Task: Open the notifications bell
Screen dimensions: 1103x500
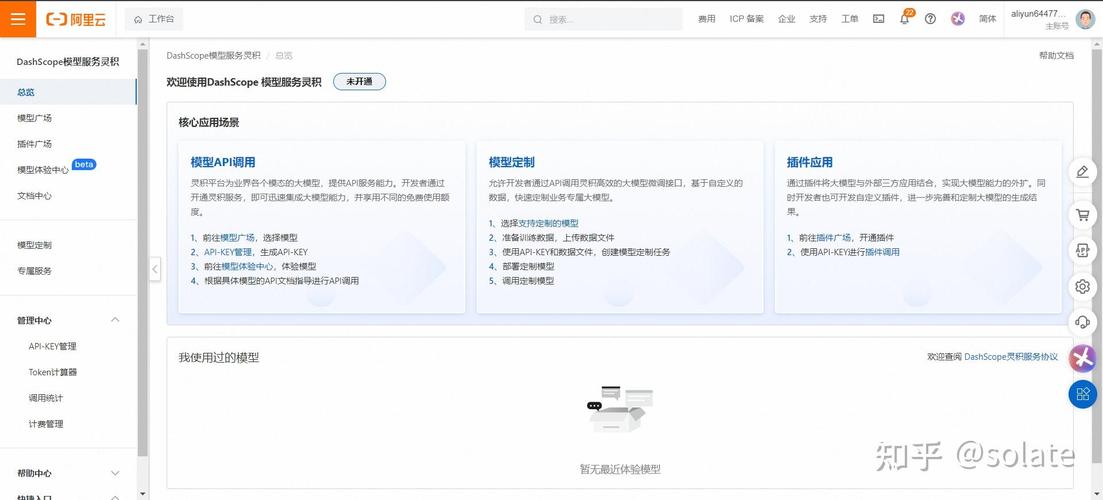Action: coord(905,19)
